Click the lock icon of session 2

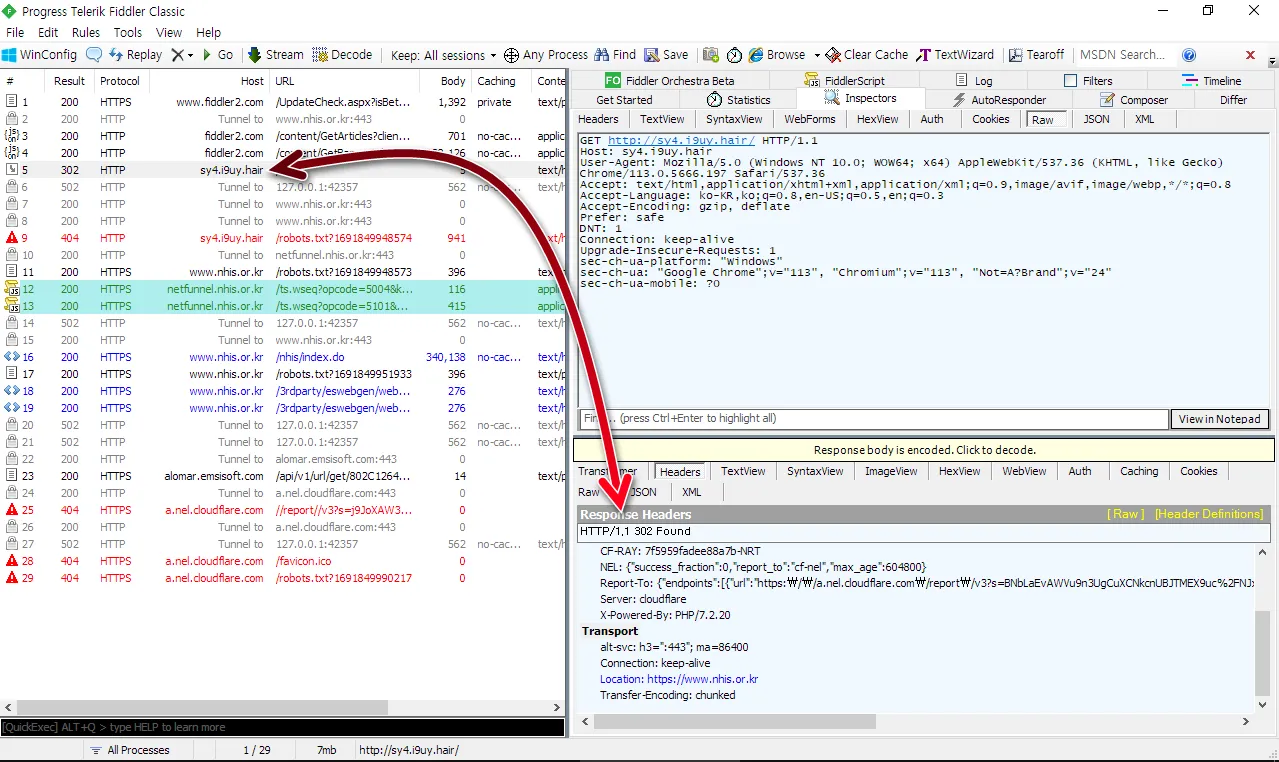12,119
